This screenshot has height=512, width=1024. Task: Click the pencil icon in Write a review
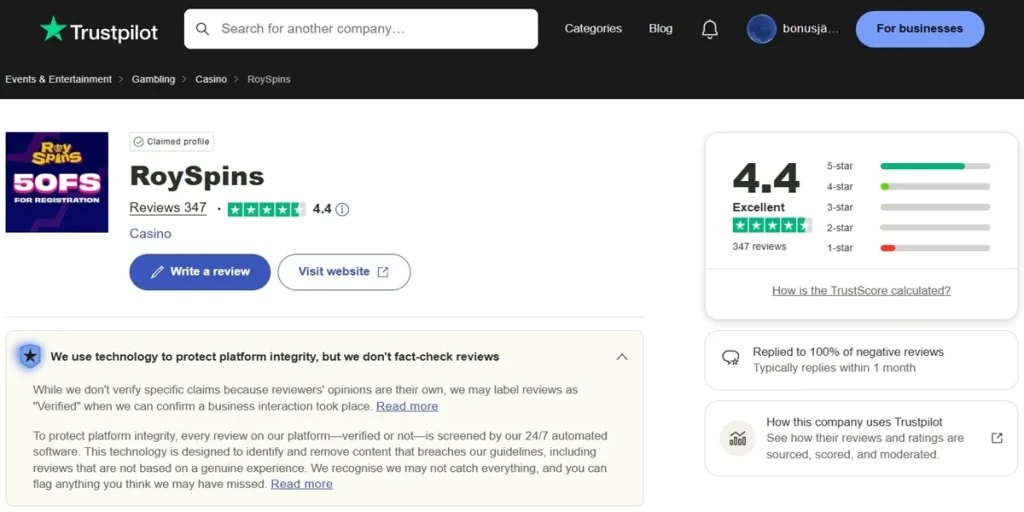click(x=157, y=272)
